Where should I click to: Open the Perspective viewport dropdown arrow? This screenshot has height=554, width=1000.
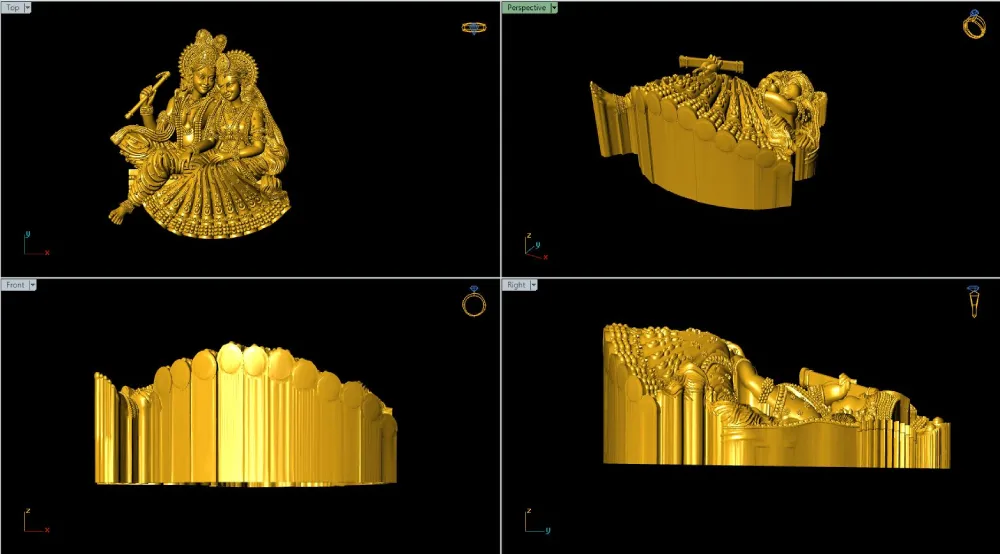pyautogui.click(x=554, y=8)
